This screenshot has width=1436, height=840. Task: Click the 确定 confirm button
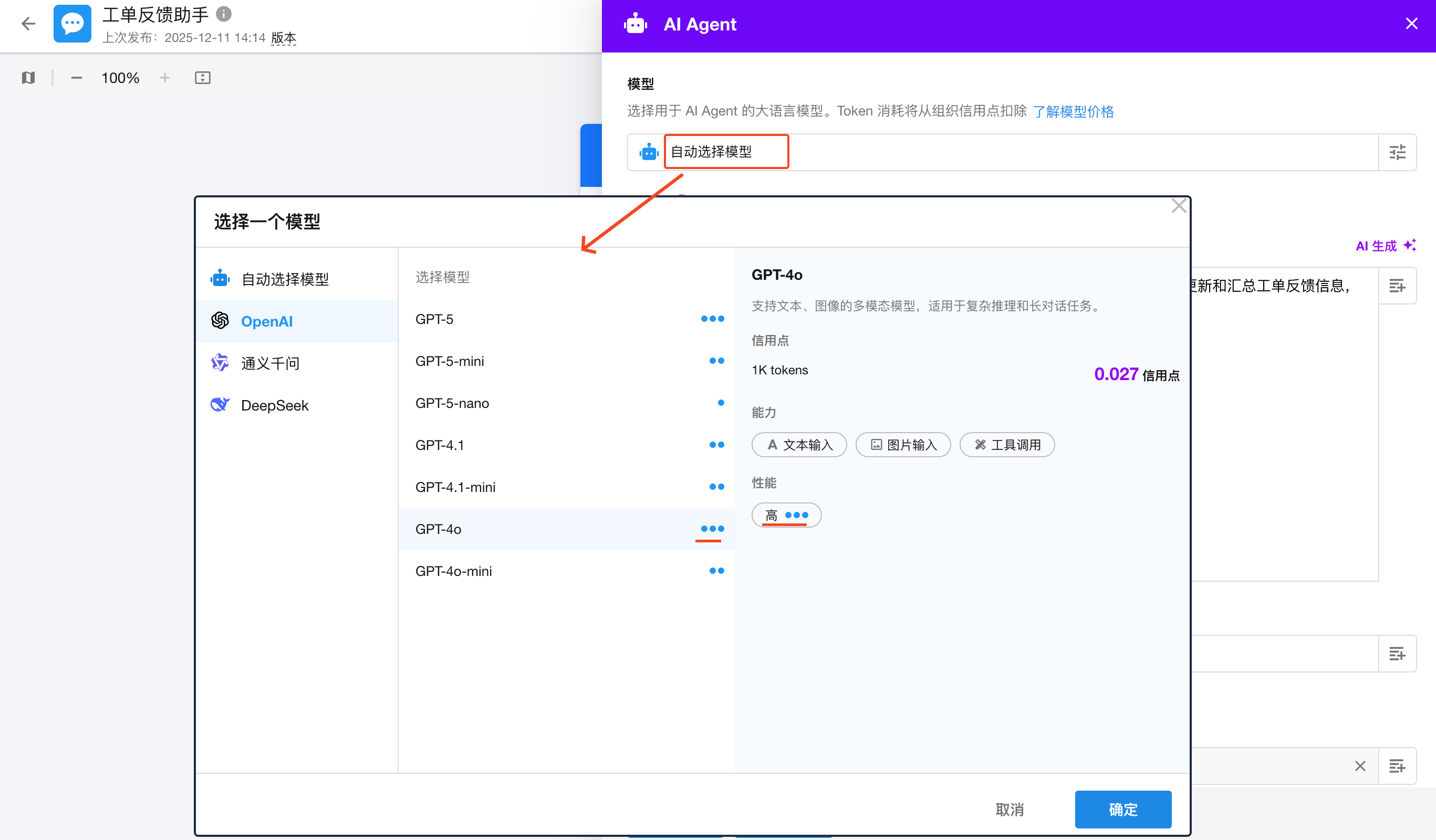(x=1122, y=808)
